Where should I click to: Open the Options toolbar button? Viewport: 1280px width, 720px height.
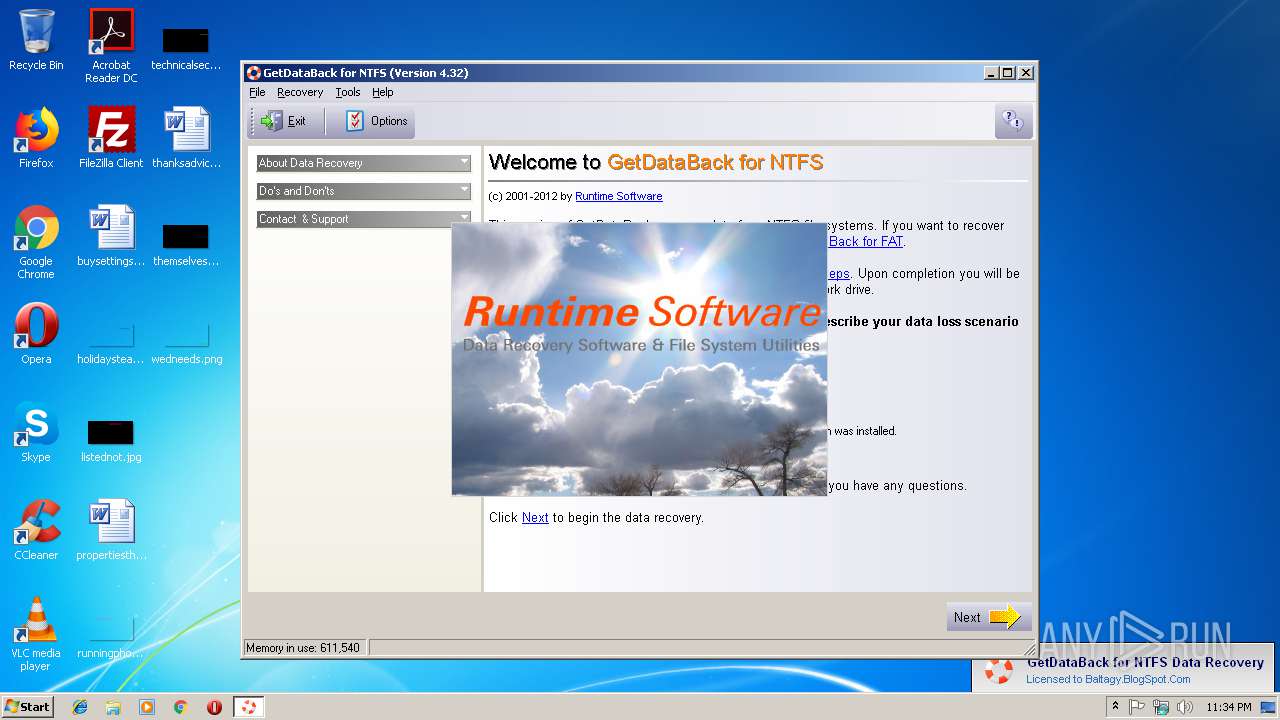coord(377,121)
